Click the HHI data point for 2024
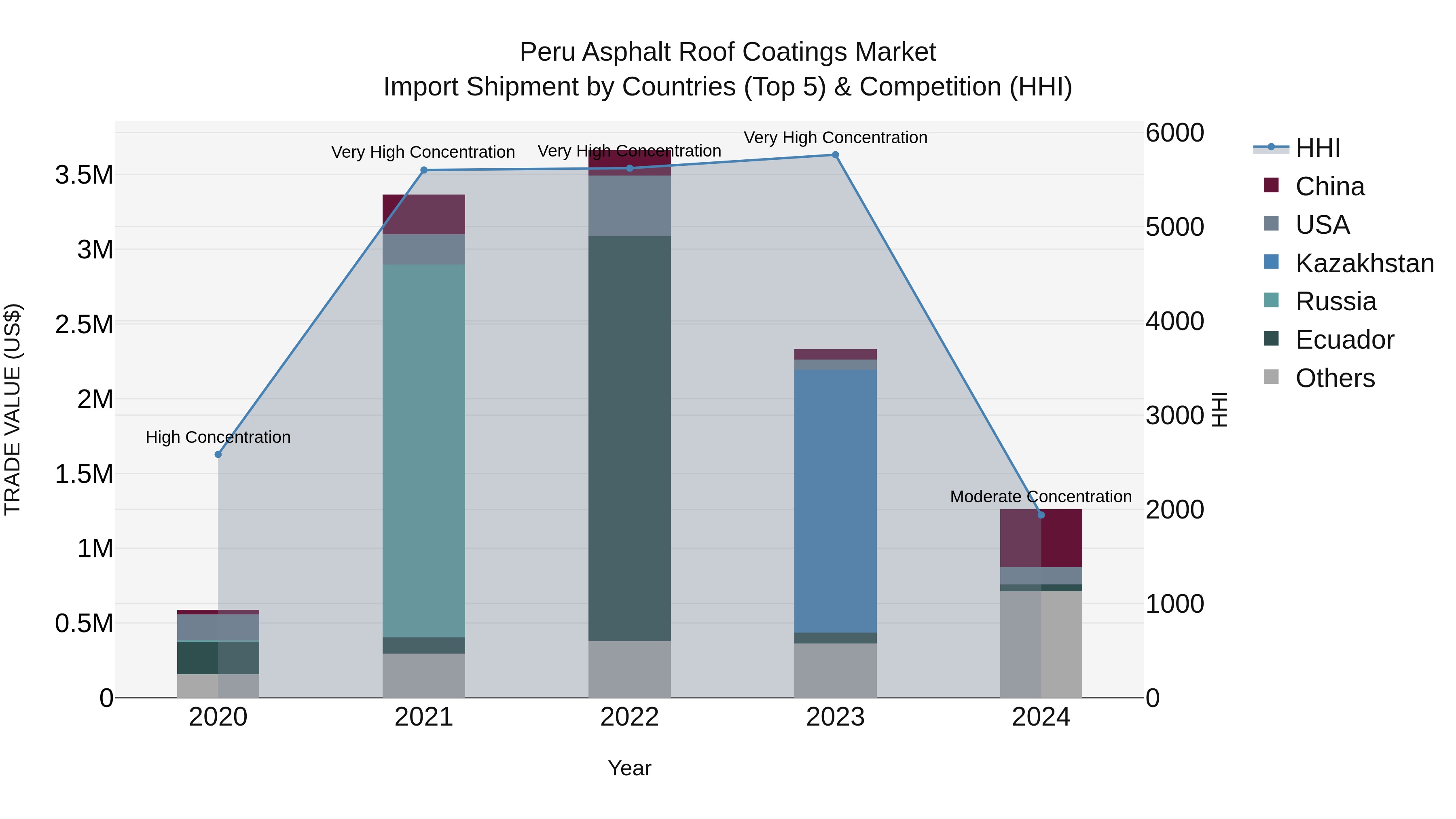Screen dimensions: 1456x819 [1041, 515]
